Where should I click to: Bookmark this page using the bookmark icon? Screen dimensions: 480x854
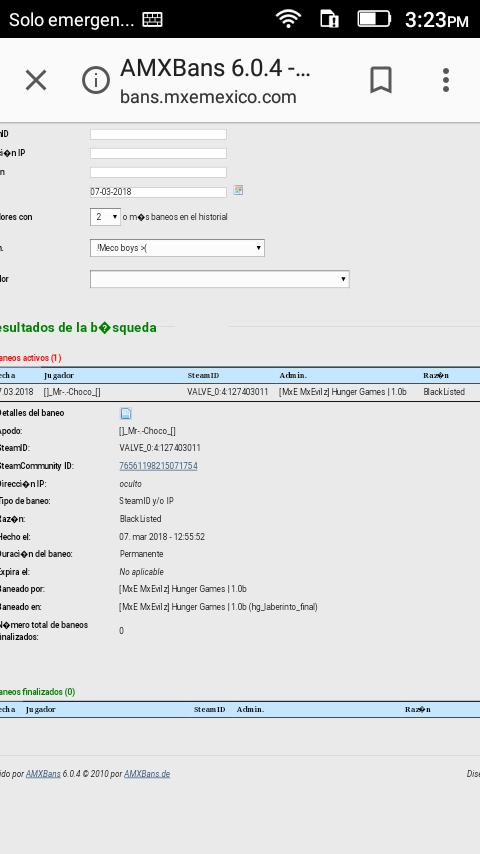coord(381,81)
